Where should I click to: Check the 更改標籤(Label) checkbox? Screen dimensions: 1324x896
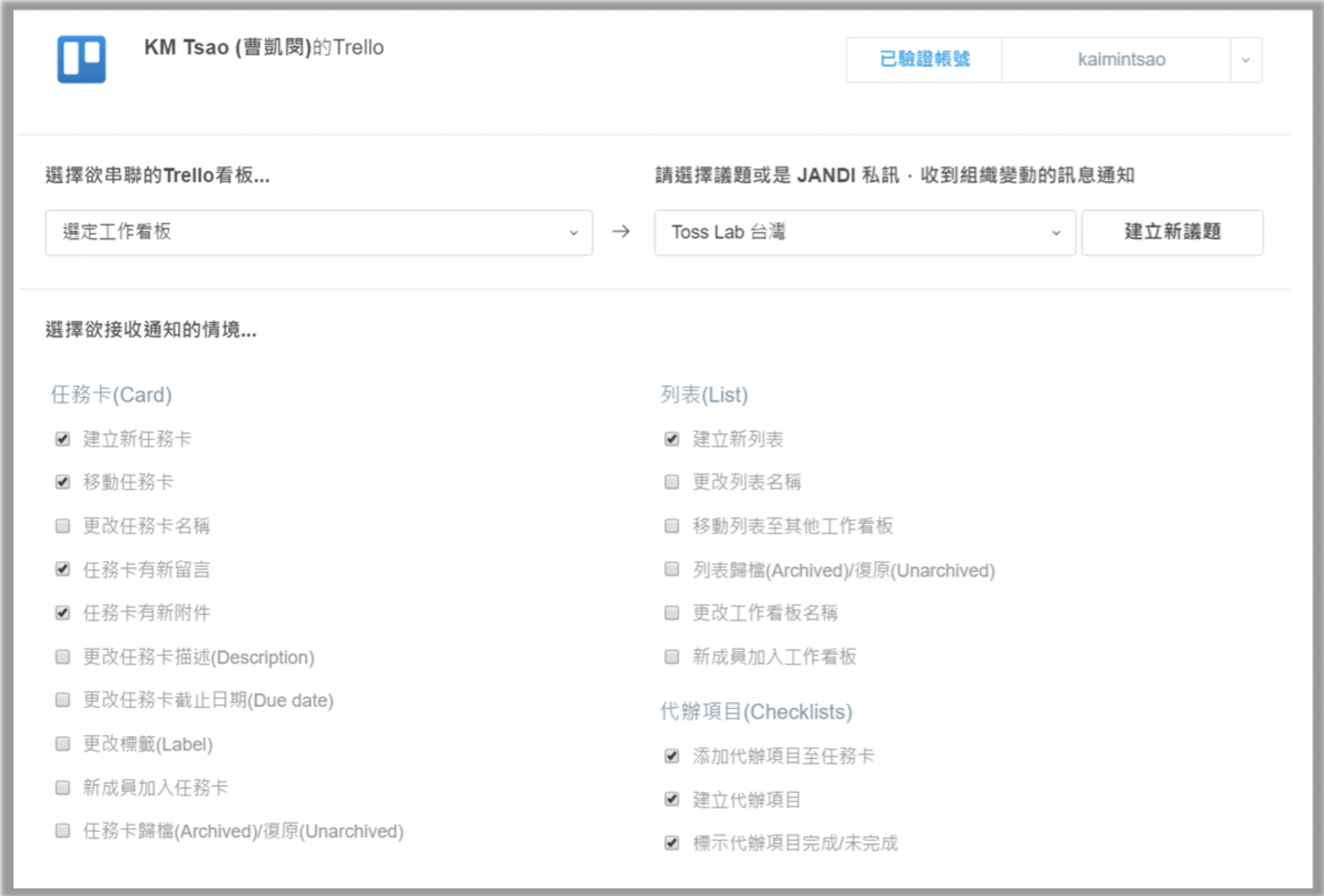(x=63, y=744)
